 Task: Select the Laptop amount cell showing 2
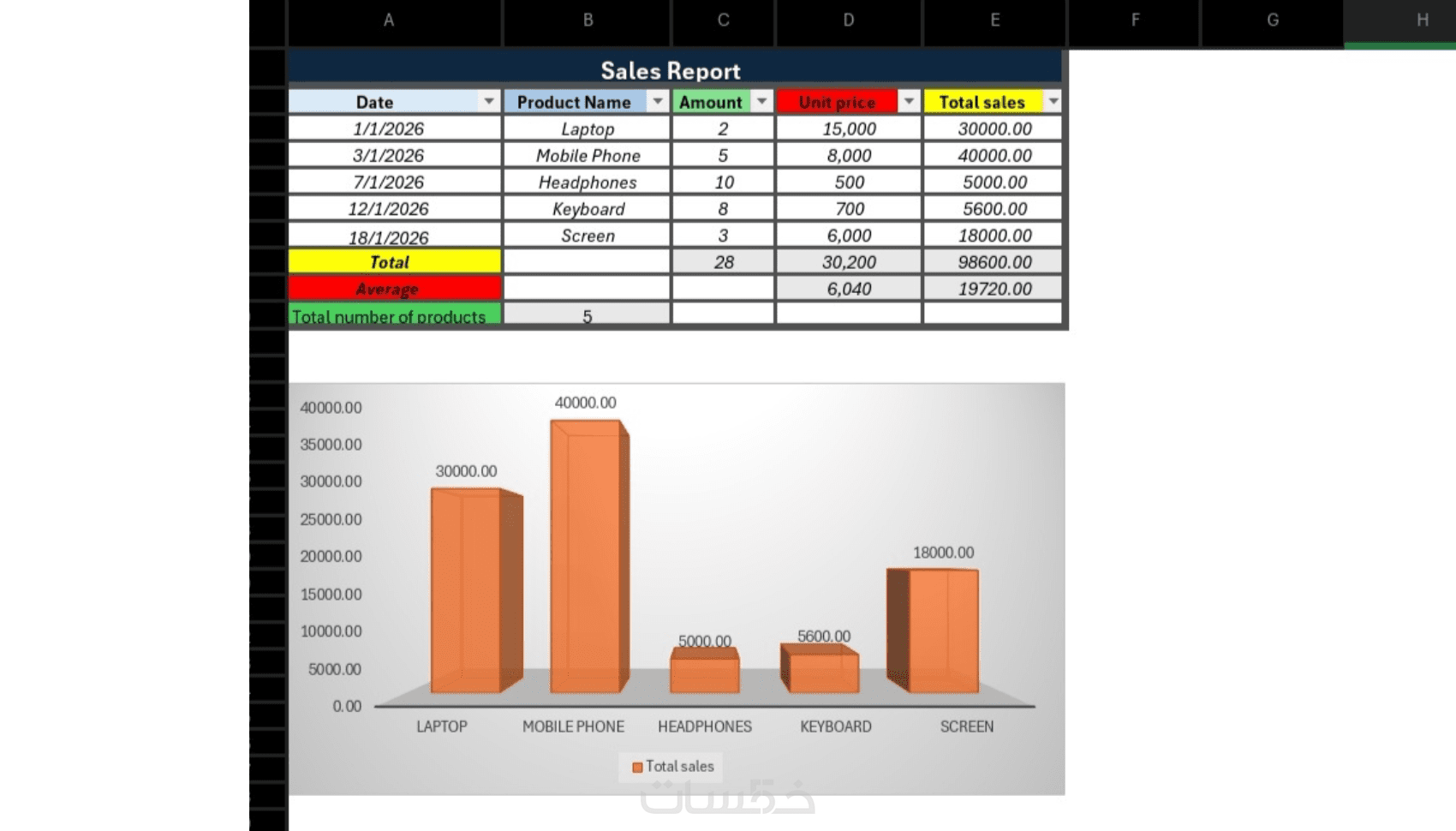[x=724, y=129]
